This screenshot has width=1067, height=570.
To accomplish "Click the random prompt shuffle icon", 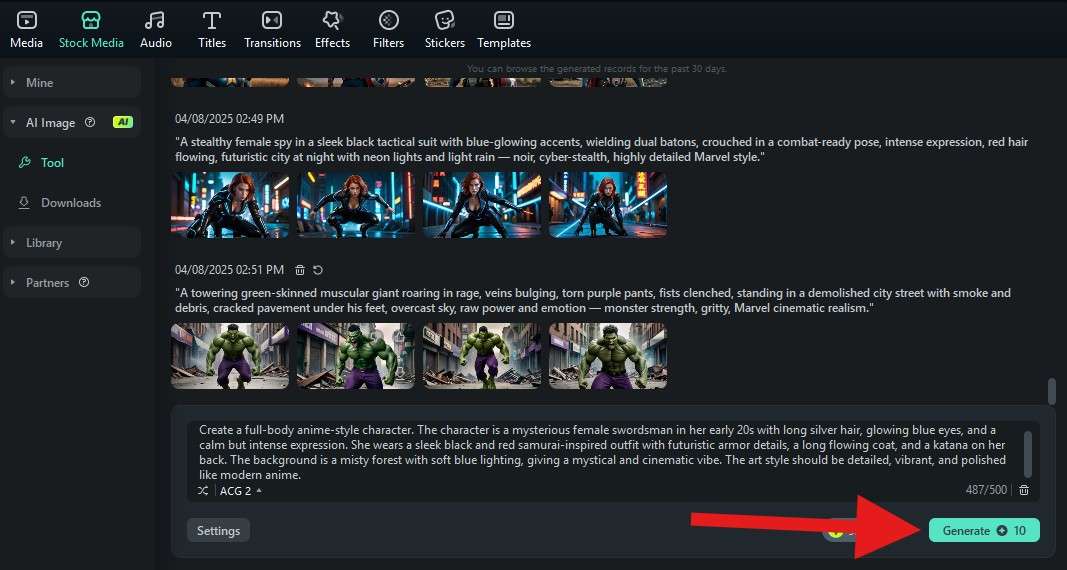I will pos(203,490).
